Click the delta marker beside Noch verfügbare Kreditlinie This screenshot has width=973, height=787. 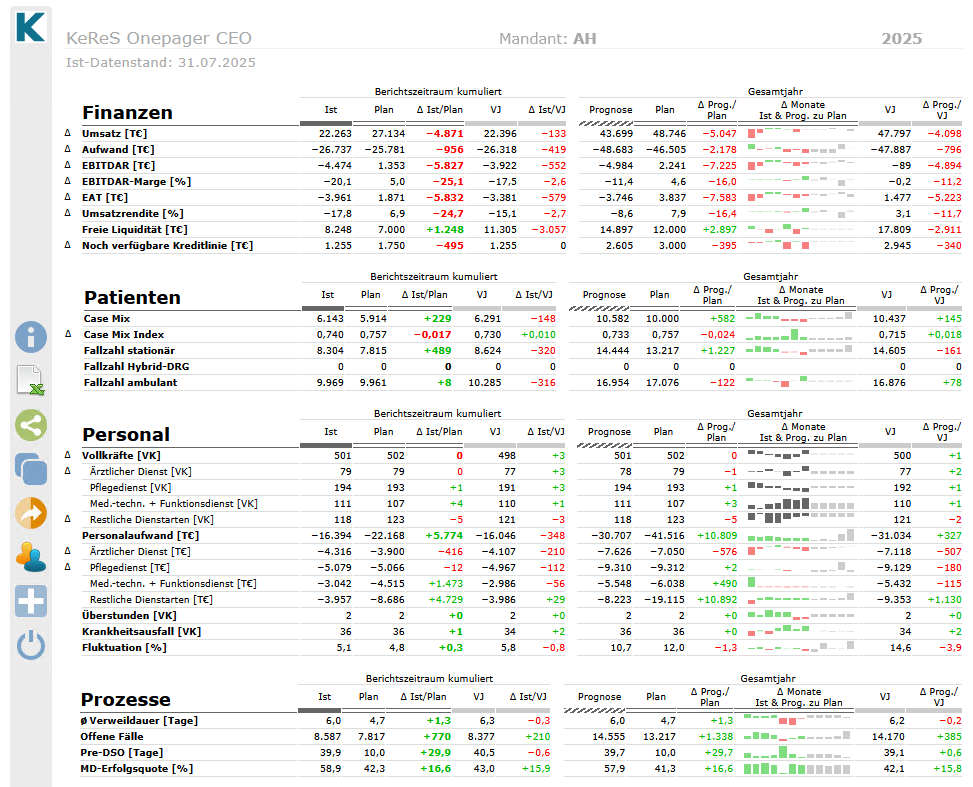click(68, 245)
